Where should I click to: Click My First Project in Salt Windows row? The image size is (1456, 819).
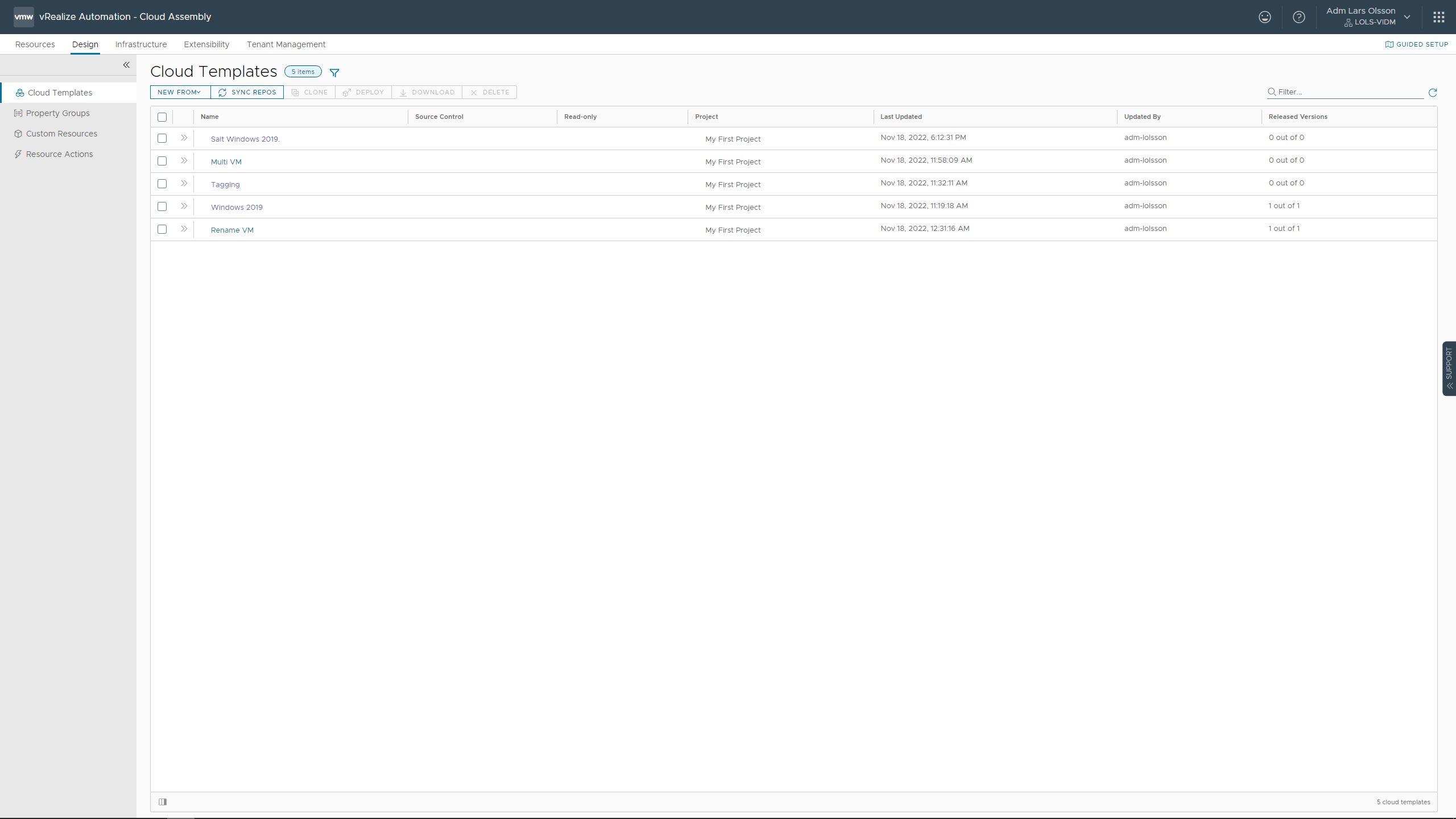click(733, 139)
